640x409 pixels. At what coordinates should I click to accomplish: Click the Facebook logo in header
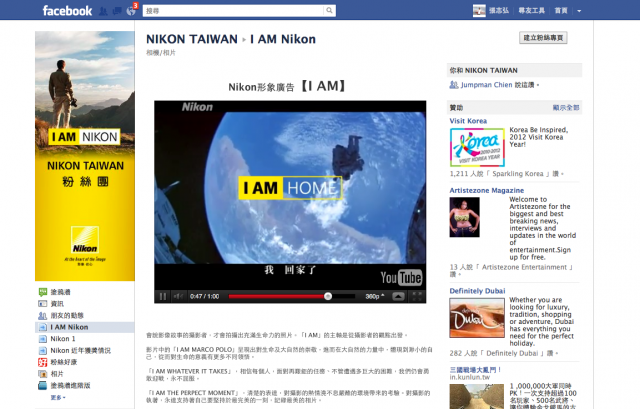click(x=67, y=11)
